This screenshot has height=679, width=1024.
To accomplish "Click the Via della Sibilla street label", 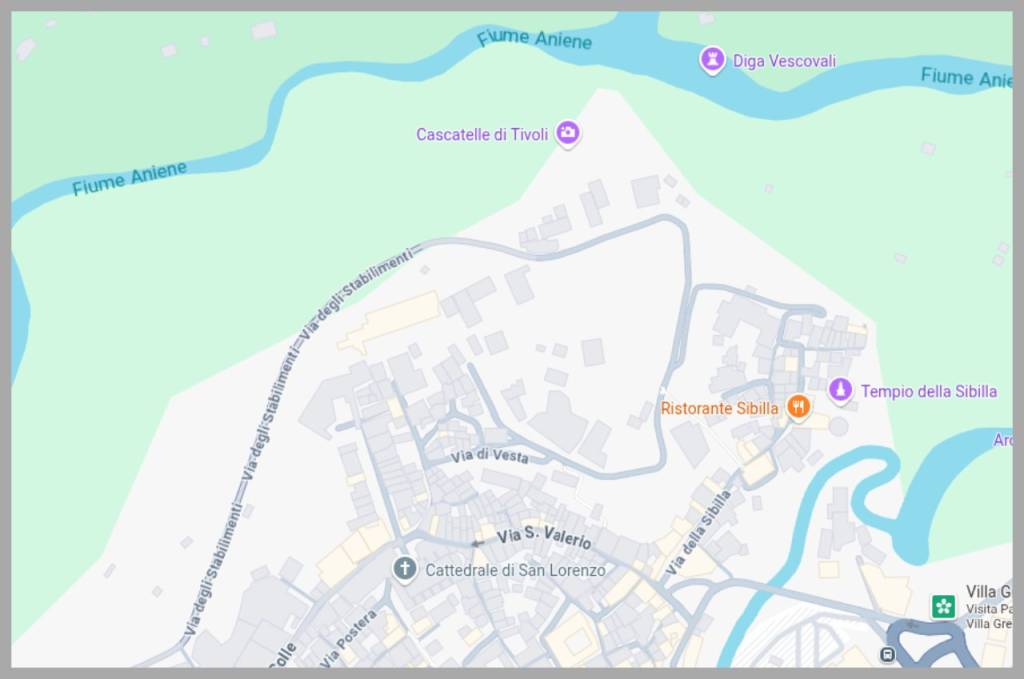I will [x=697, y=533].
